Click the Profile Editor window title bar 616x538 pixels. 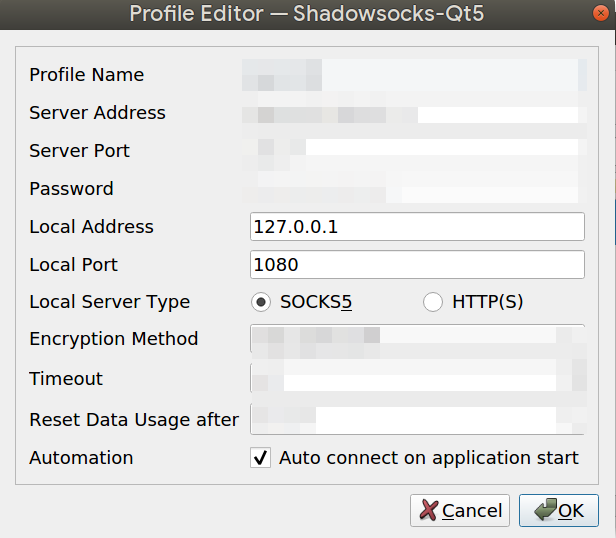[306, 14]
